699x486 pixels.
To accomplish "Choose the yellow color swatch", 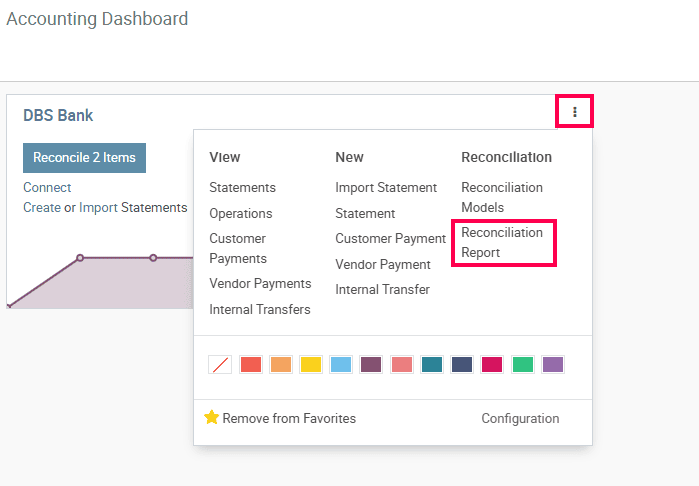I will pos(311,365).
